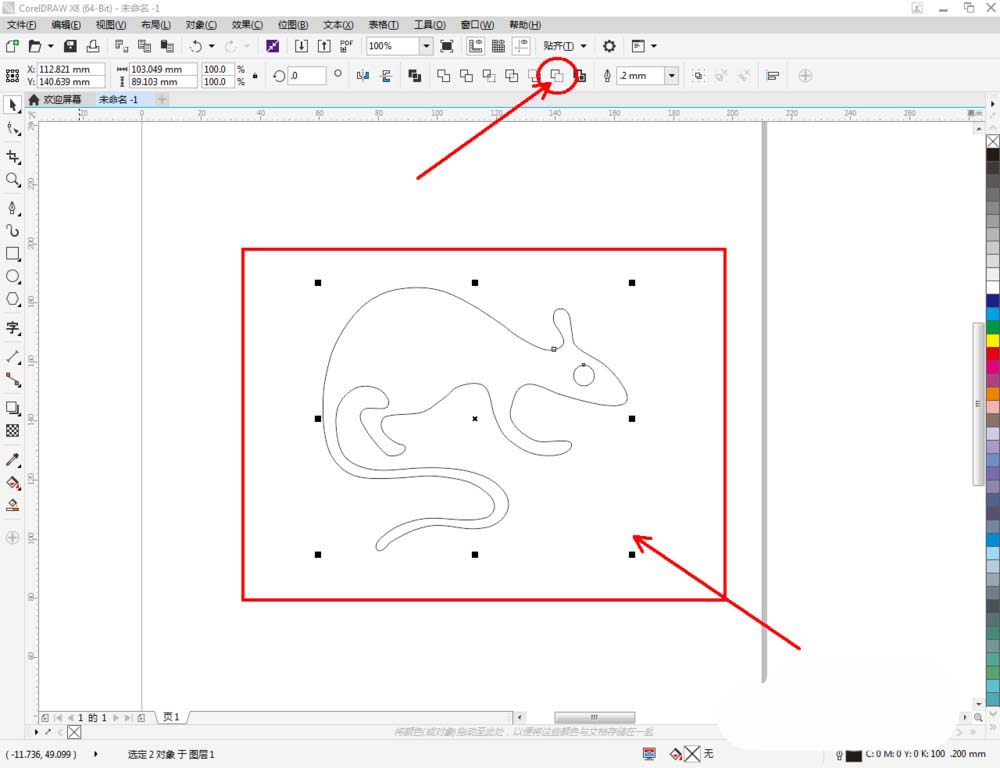This screenshot has height=768, width=1000.
Task: Select the Interactive Fill bucket tool
Action: click(x=13, y=482)
